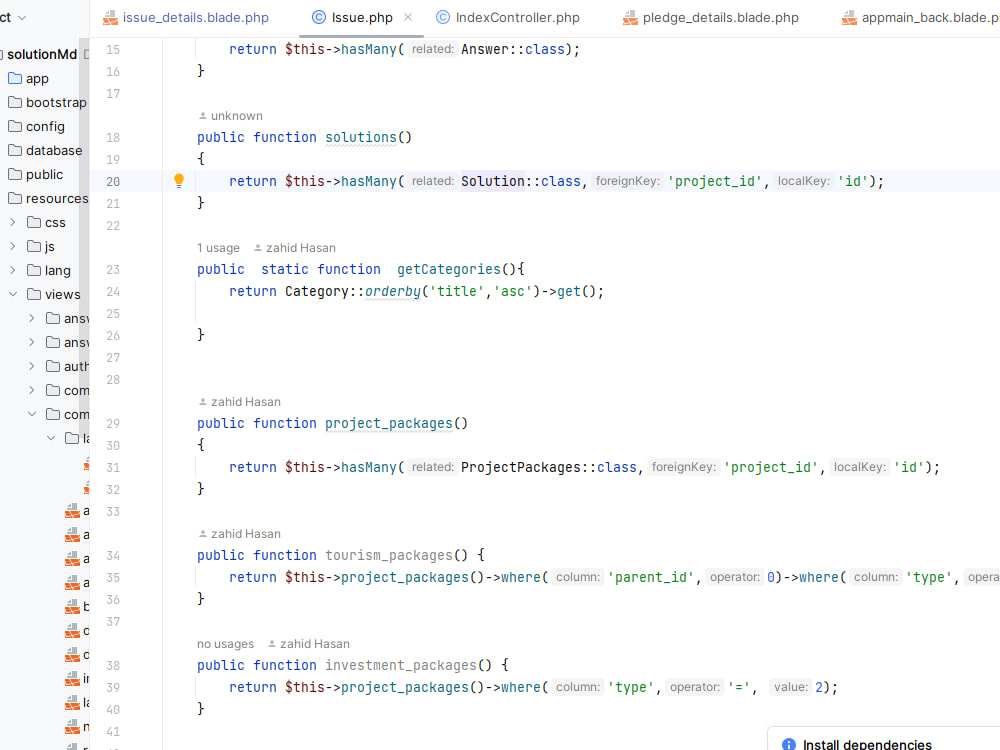Viewport: 1000px width, 750px height.
Task: Click Solution::class on line 20
Action: [x=520, y=181]
